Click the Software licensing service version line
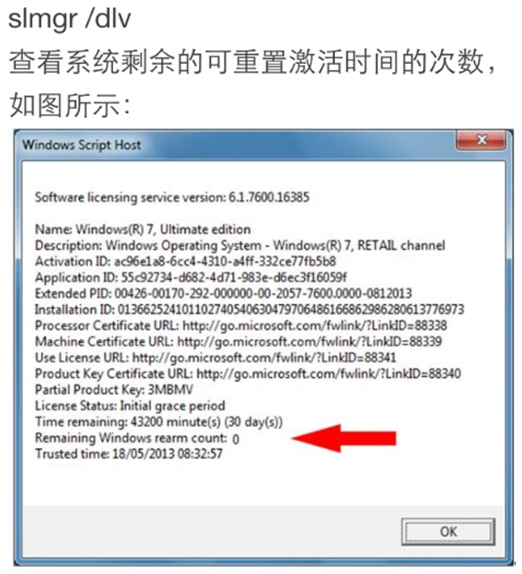The image size is (522, 574). click(172, 197)
